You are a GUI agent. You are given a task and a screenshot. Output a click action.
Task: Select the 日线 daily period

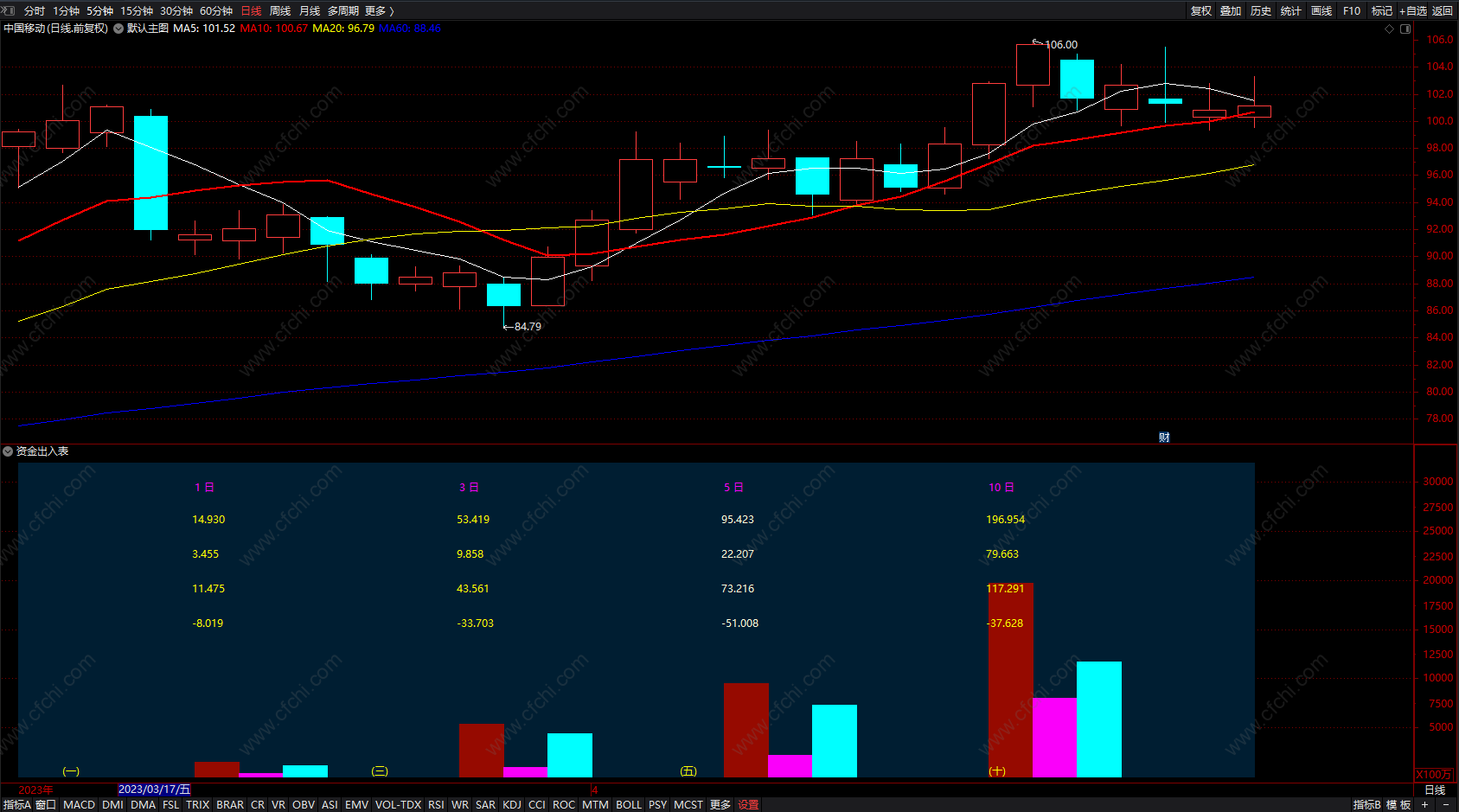pyautogui.click(x=251, y=11)
